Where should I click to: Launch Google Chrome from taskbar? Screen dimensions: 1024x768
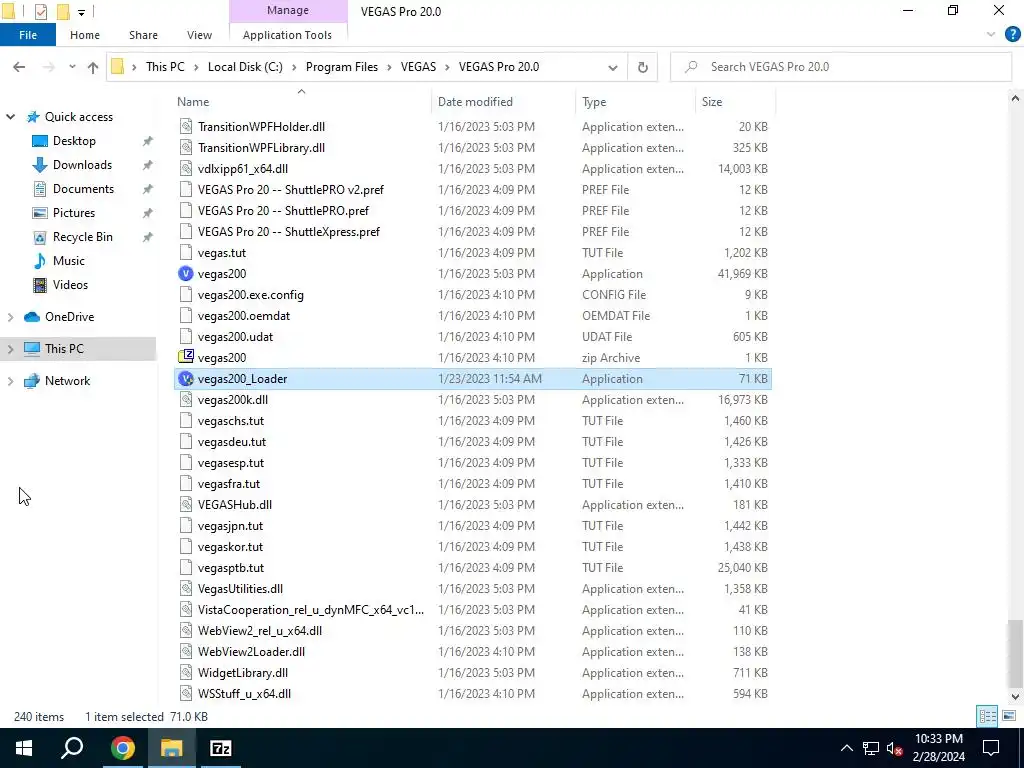[x=122, y=748]
